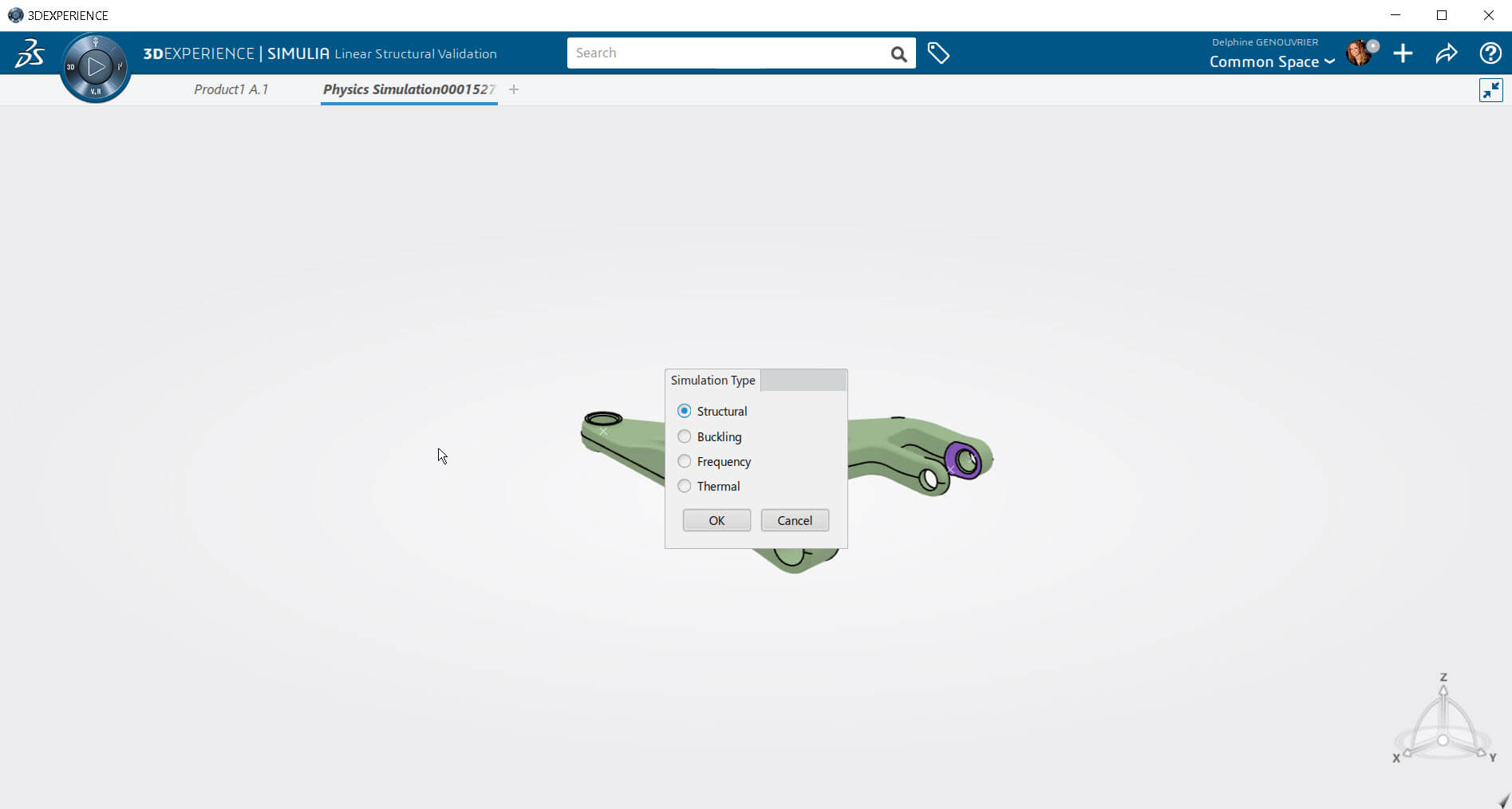Click Cancel in Simulation Type dialog
This screenshot has width=1512, height=809.
click(x=795, y=520)
